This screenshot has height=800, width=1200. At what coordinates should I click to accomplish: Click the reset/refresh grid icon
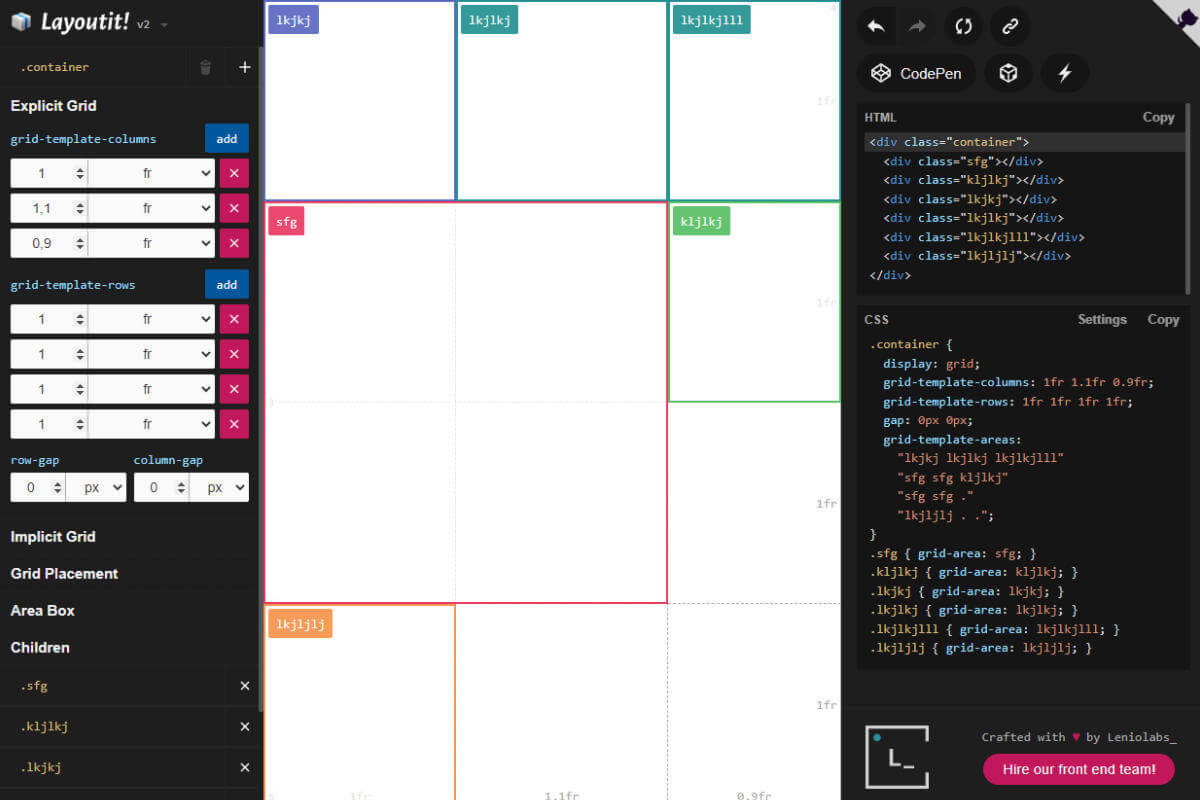(964, 27)
